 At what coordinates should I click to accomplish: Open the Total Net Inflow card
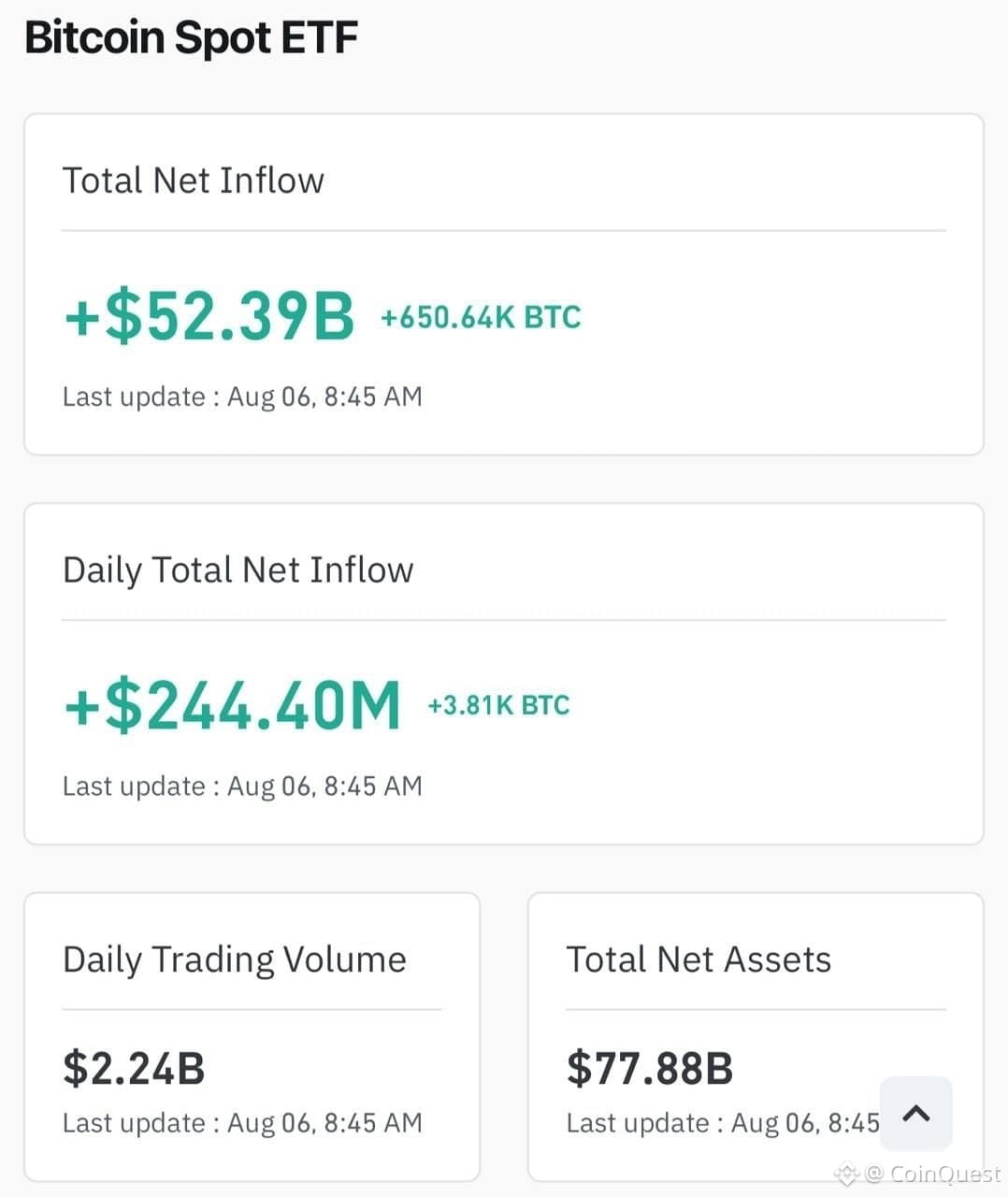point(504,284)
